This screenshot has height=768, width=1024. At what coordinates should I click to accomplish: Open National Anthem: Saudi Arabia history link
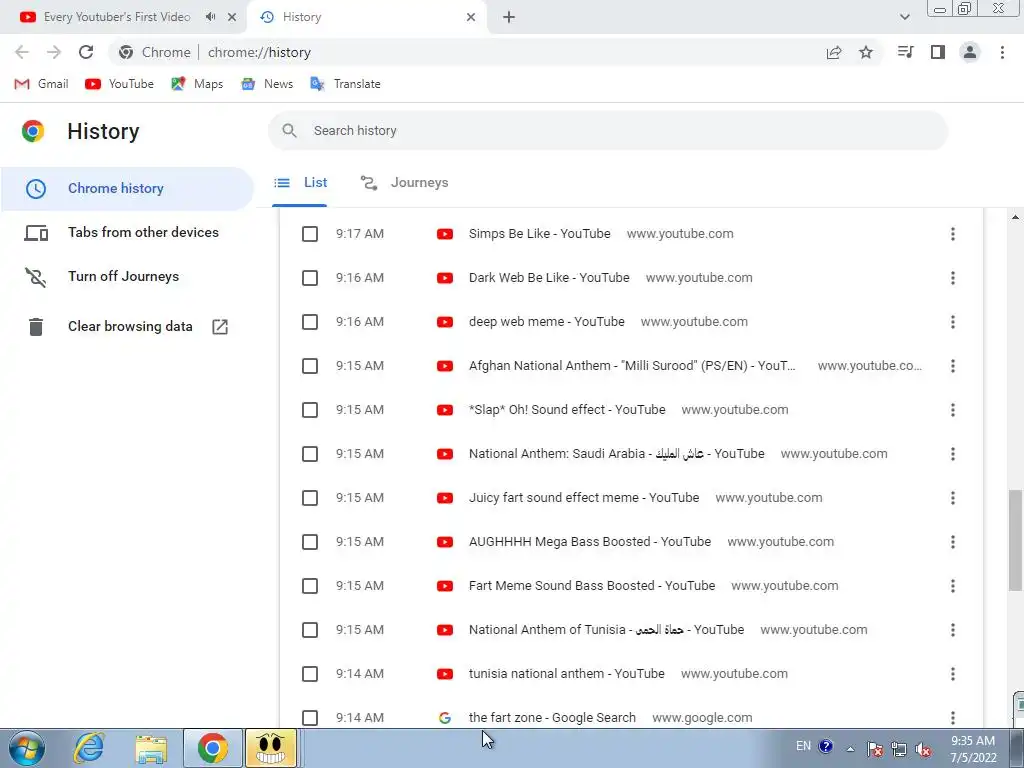click(x=616, y=454)
